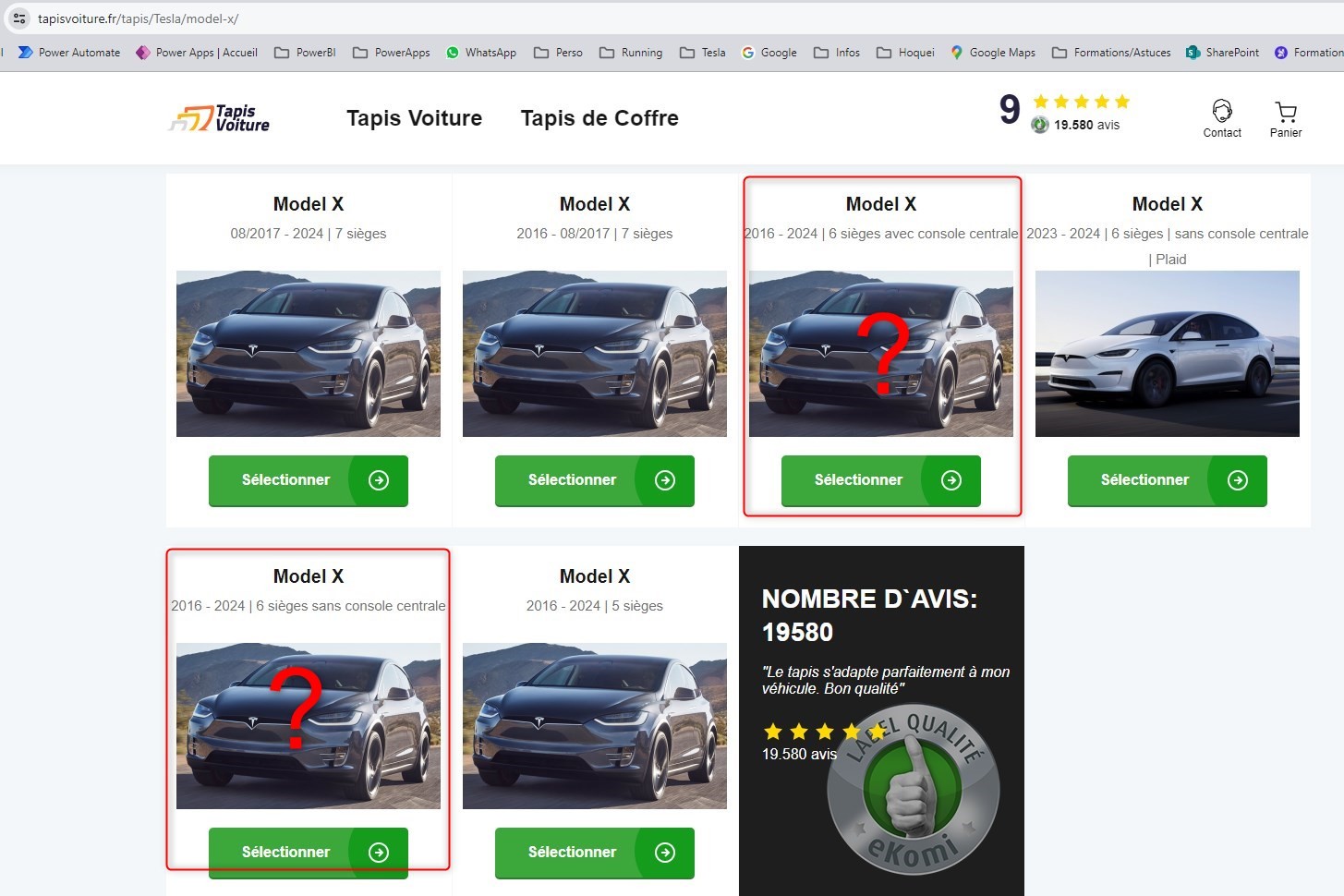
Task: Open the PowerApps bookmark folder
Action: pyautogui.click(x=392, y=53)
